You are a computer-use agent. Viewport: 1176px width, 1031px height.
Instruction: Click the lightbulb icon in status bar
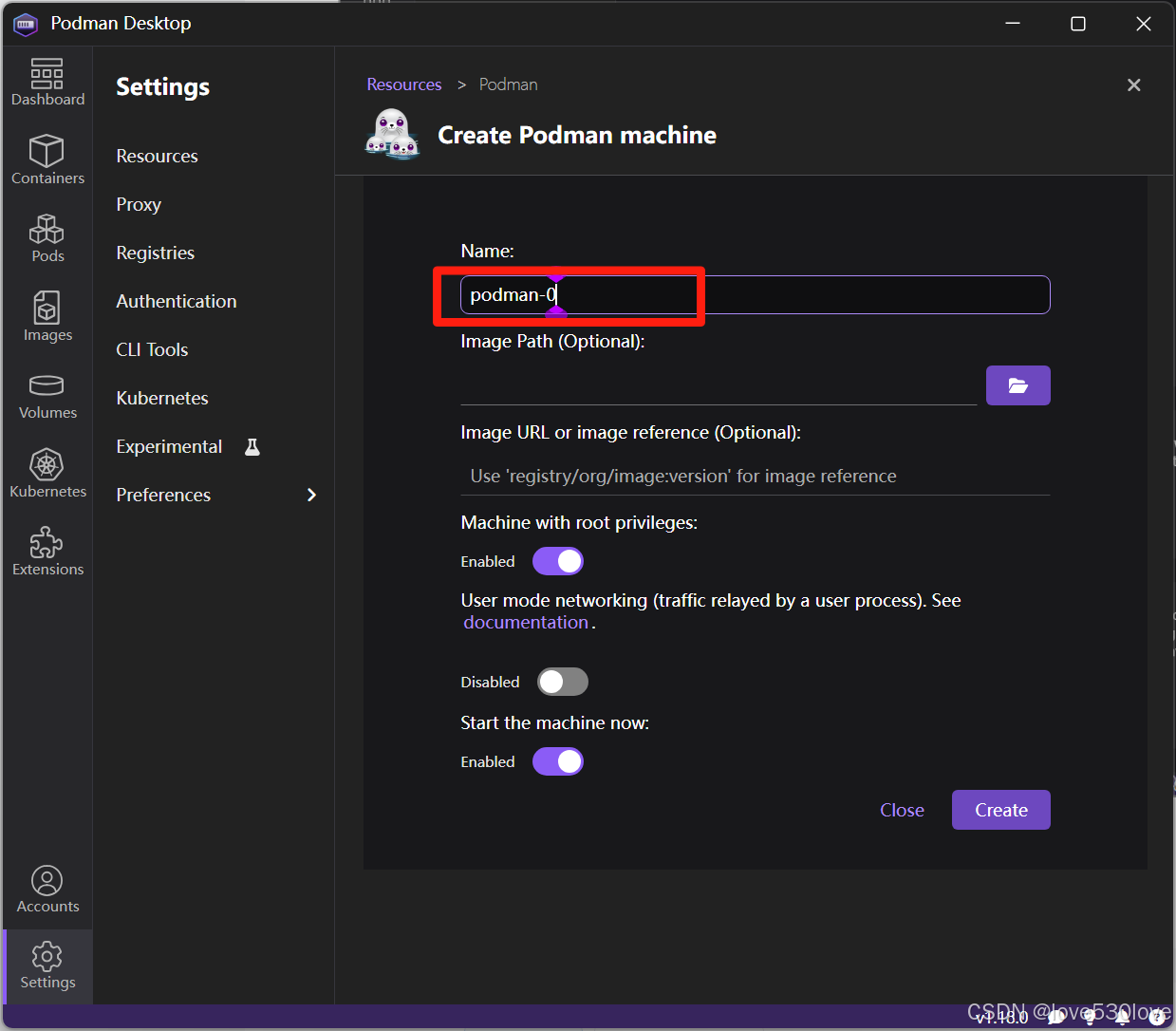tap(1089, 1017)
